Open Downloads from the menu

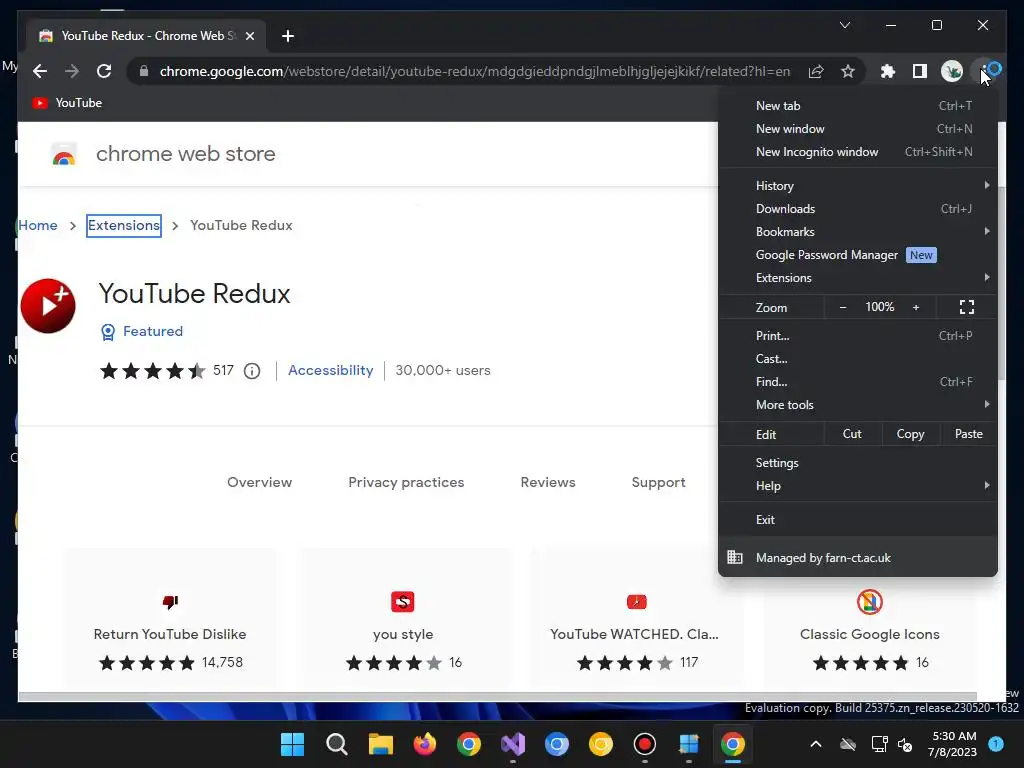(x=857, y=209)
